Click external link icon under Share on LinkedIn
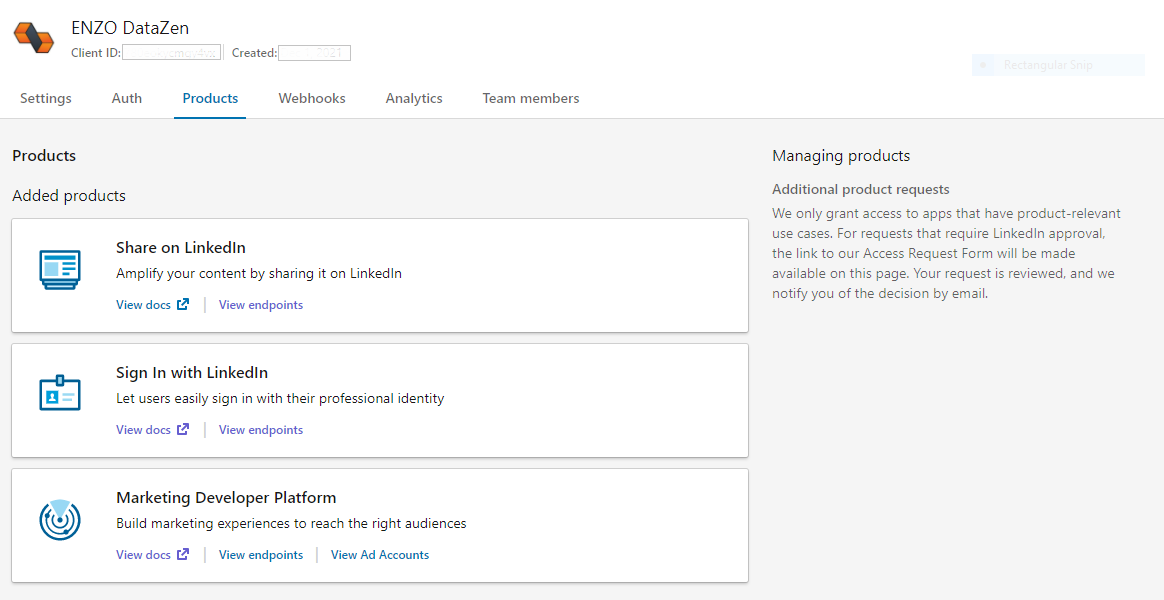The width and height of the screenshot is (1164, 600). coord(183,304)
